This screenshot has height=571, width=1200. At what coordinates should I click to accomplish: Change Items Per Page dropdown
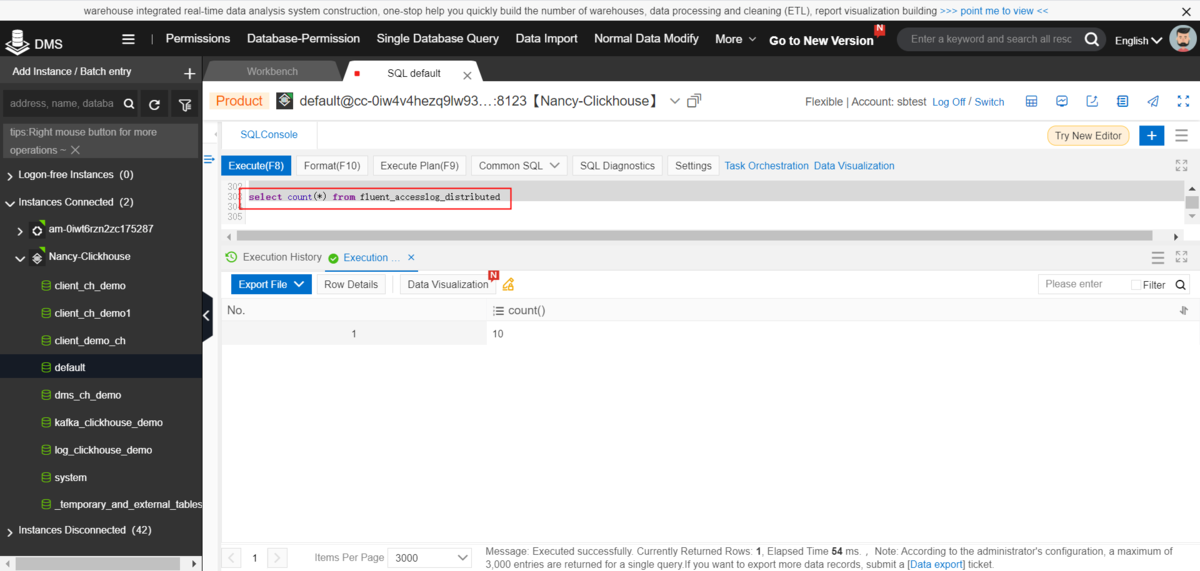(x=432, y=557)
